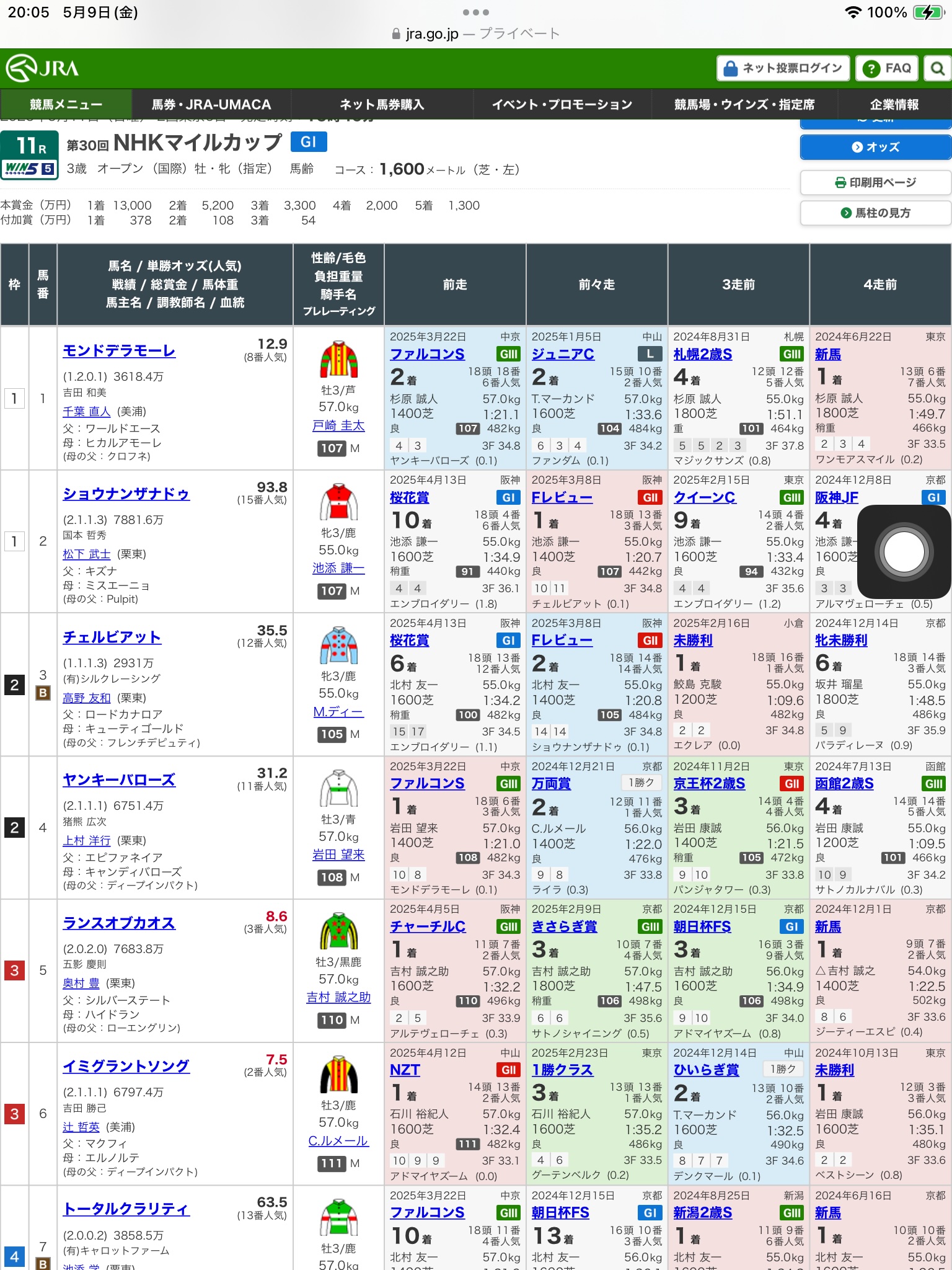Open the 競馬メニュー tab
The image size is (952, 1270).
[x=66, y=104]
